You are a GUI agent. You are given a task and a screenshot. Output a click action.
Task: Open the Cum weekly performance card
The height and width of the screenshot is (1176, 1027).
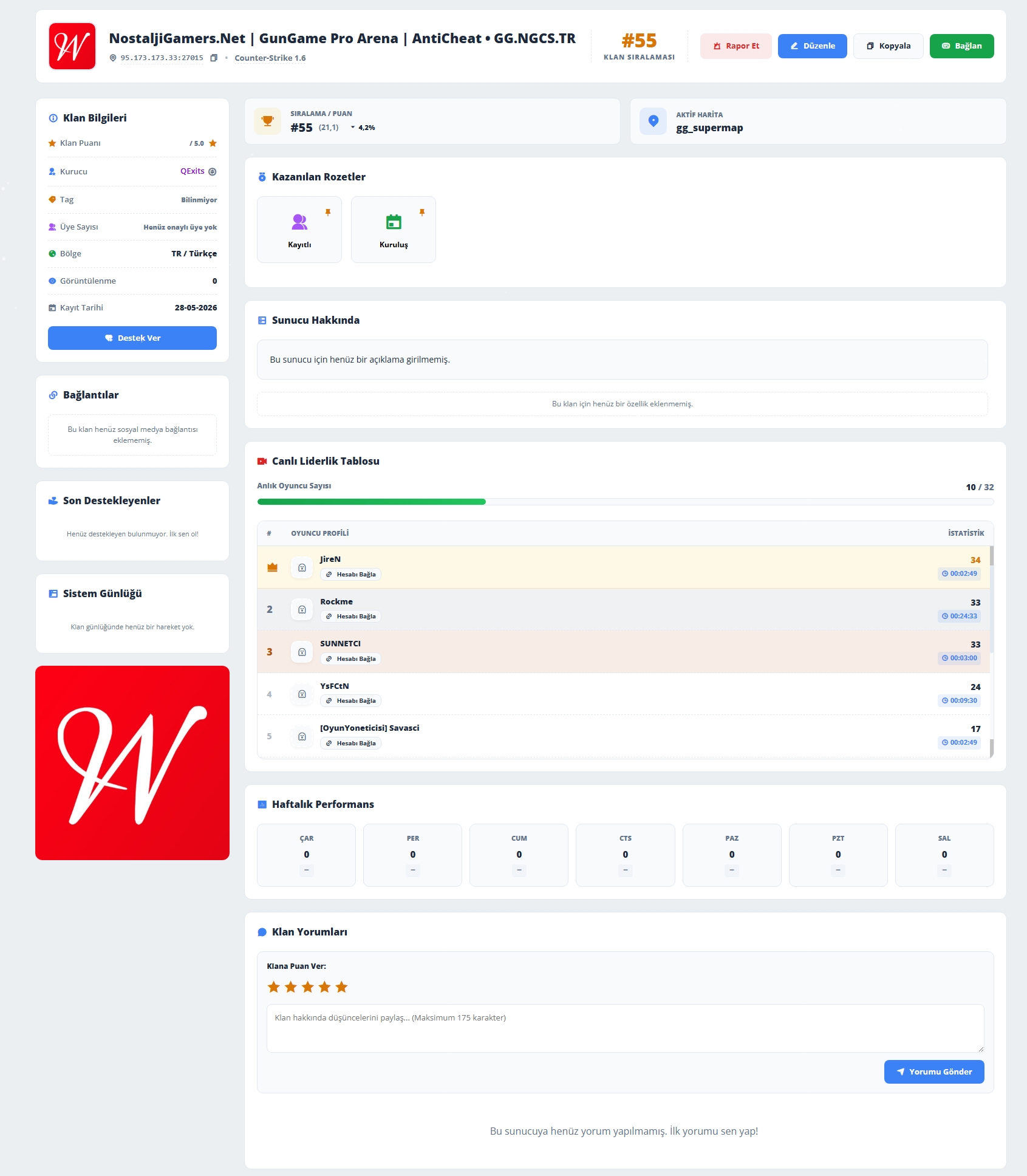(519, 855)
